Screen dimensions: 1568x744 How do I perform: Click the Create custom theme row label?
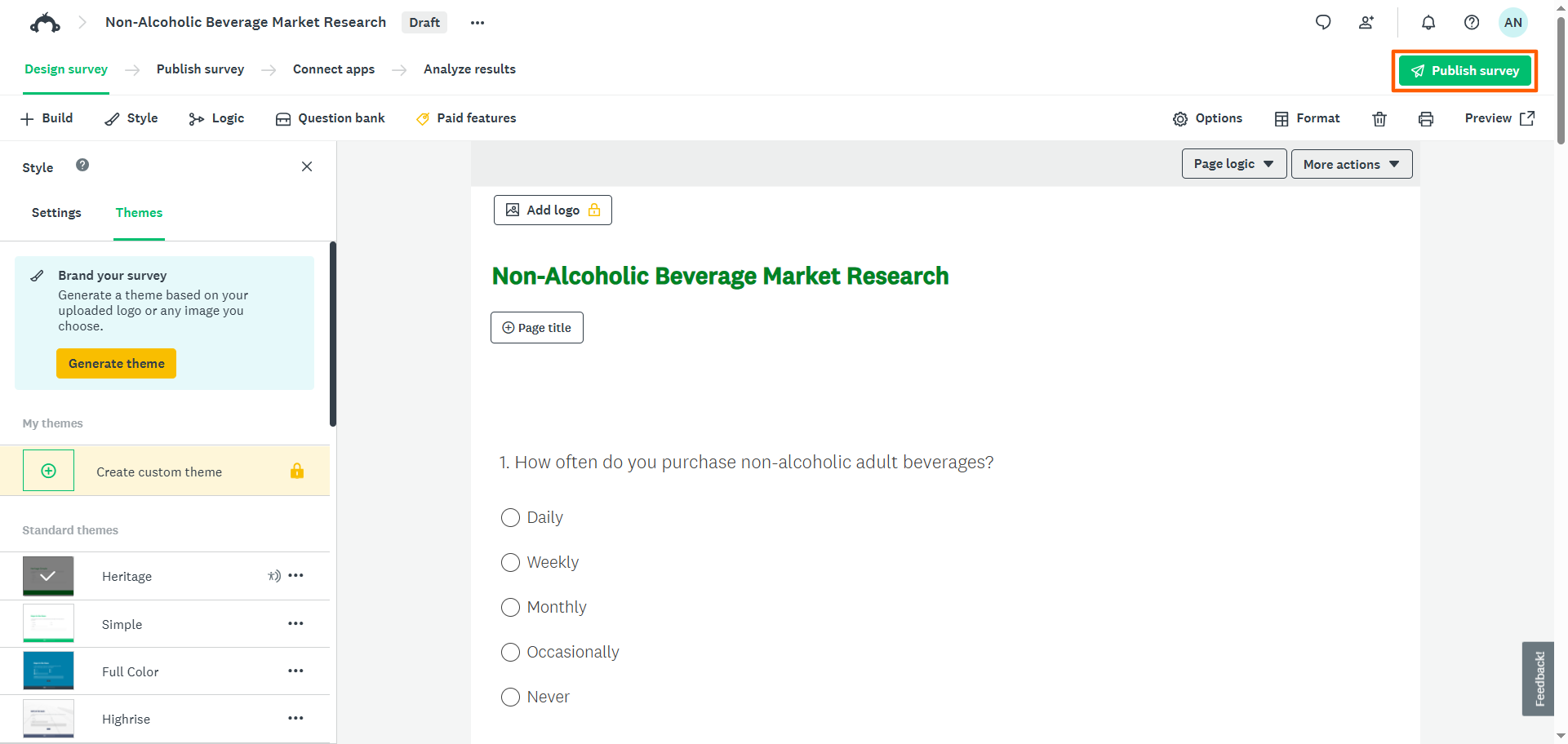tap(159, 472)
